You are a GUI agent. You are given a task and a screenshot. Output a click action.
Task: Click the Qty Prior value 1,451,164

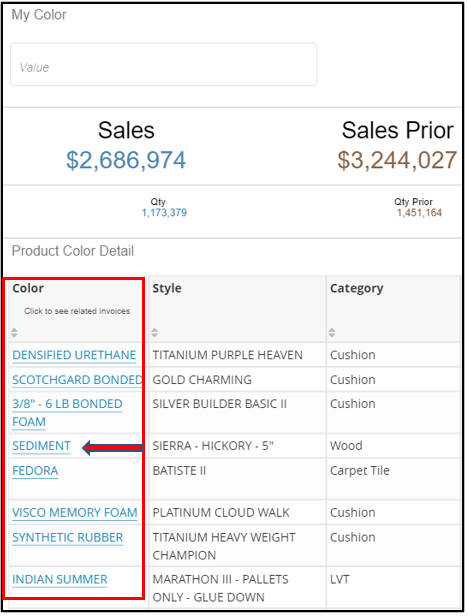[x=419, y=213]
